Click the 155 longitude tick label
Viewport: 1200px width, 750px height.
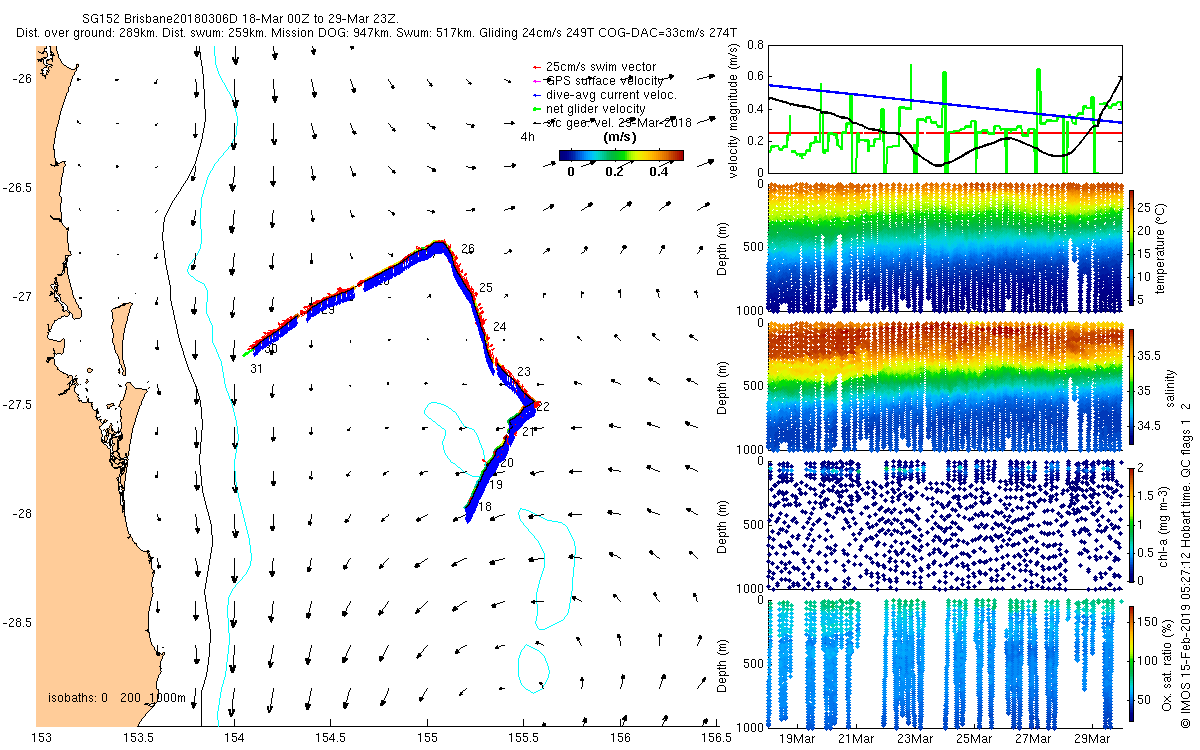(x=427, y=738)
